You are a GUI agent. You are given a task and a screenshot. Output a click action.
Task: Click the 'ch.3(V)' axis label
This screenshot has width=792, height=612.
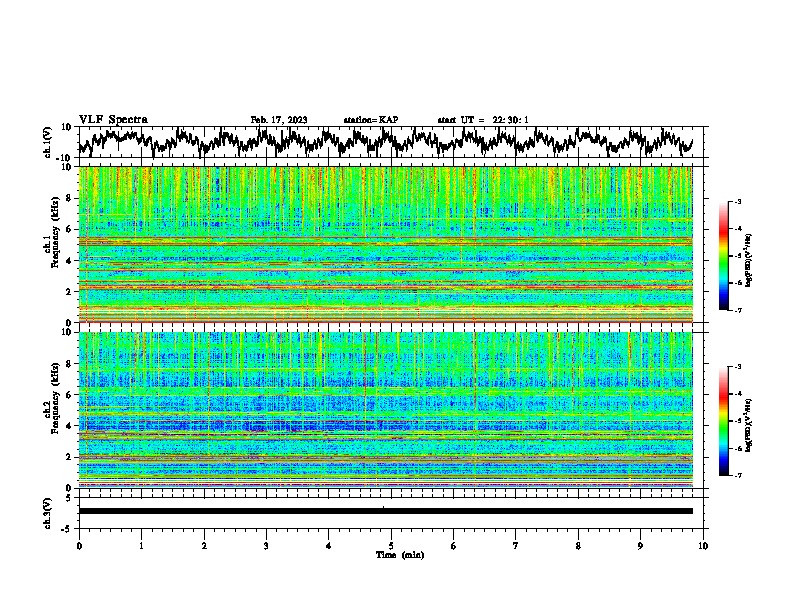[48, 513]
